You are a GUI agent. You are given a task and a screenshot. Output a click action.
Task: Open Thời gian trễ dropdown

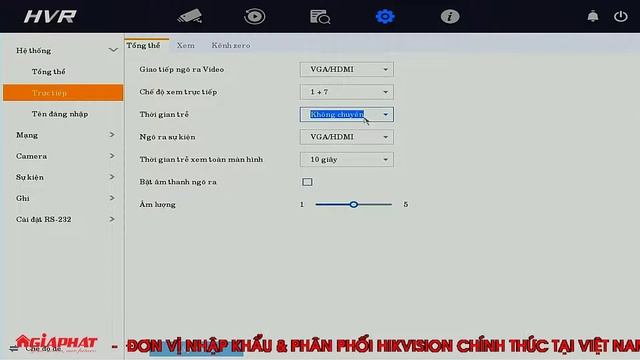pos(347,114)
